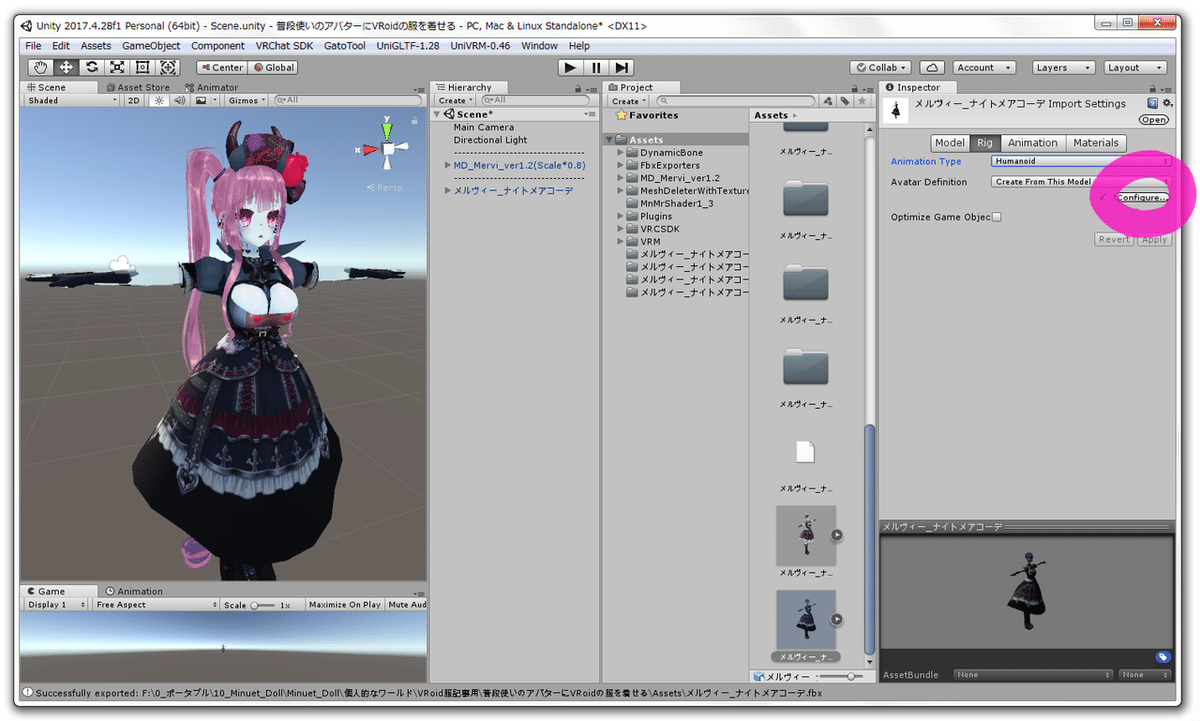The image size is (1200, 721).
Task: Open the Collab dropdown
Action: pyautogui.click(x=881, y=67)
